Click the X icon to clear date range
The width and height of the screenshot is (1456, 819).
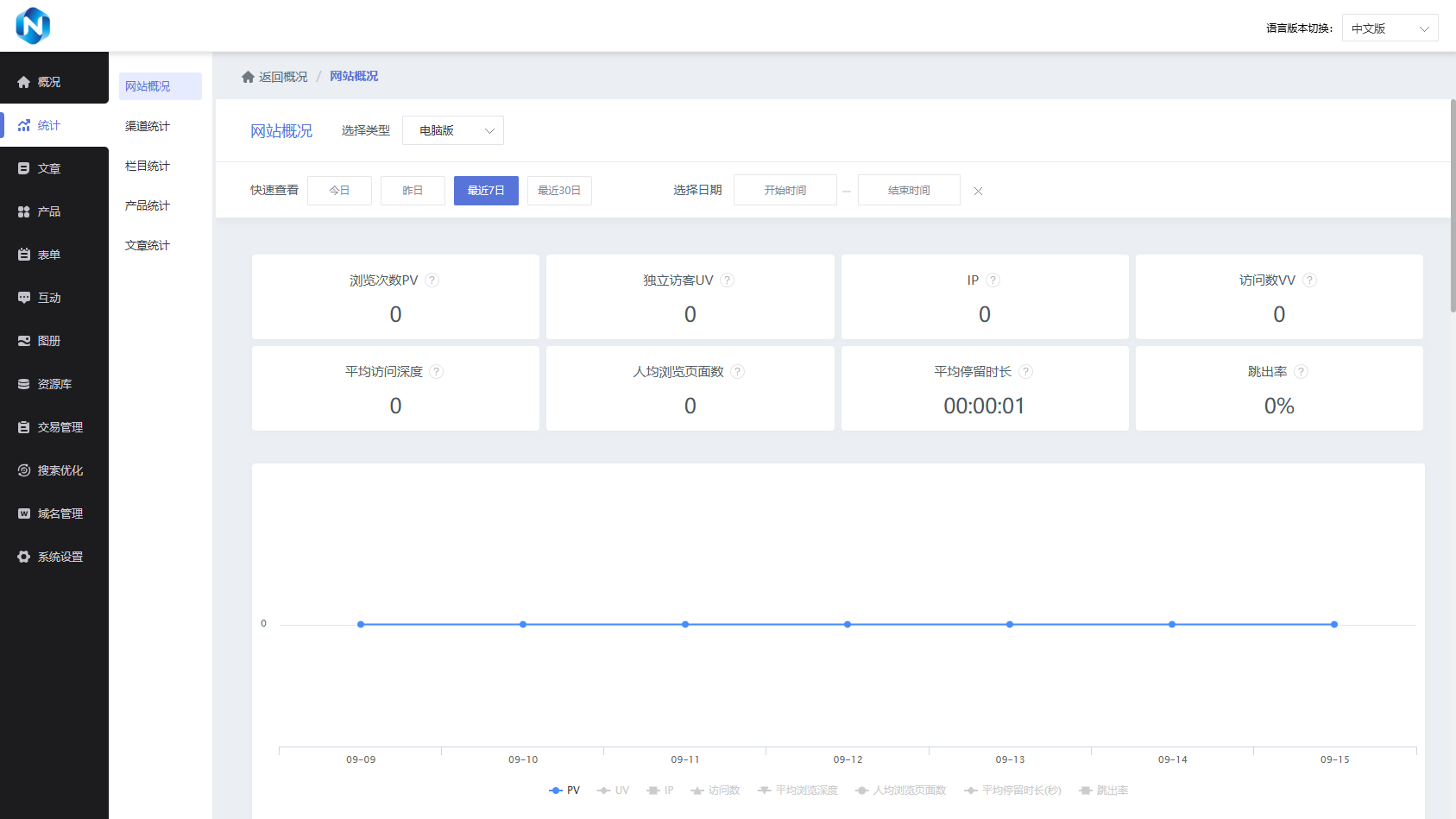coord(978,192)
